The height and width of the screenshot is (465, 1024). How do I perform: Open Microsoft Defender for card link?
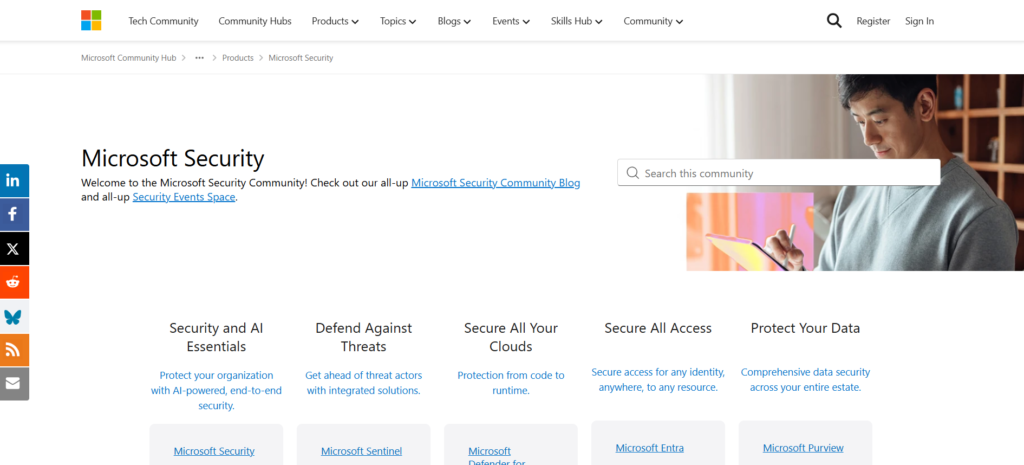point(496,457)
